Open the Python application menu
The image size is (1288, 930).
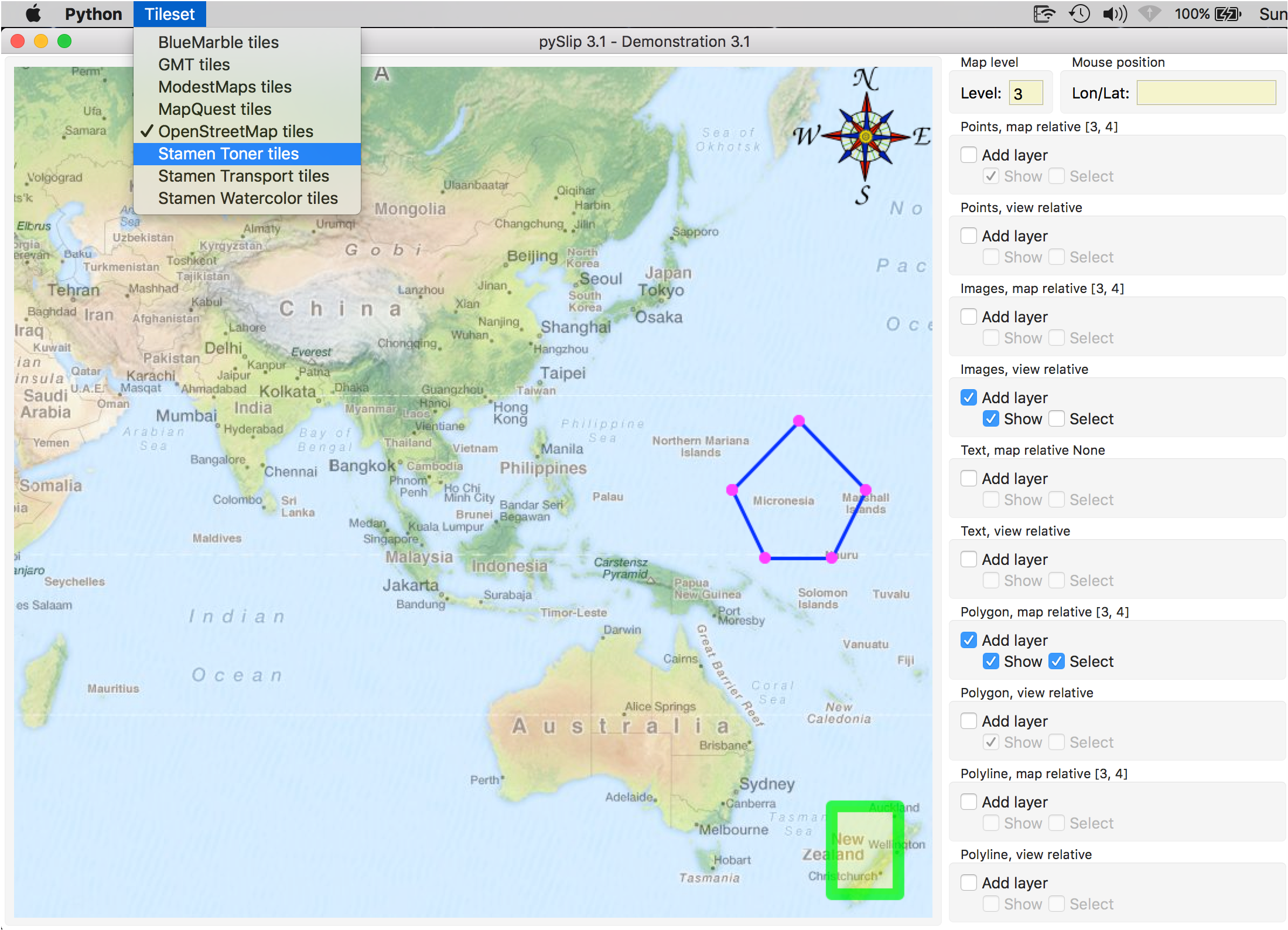click(x=93, y=13)
